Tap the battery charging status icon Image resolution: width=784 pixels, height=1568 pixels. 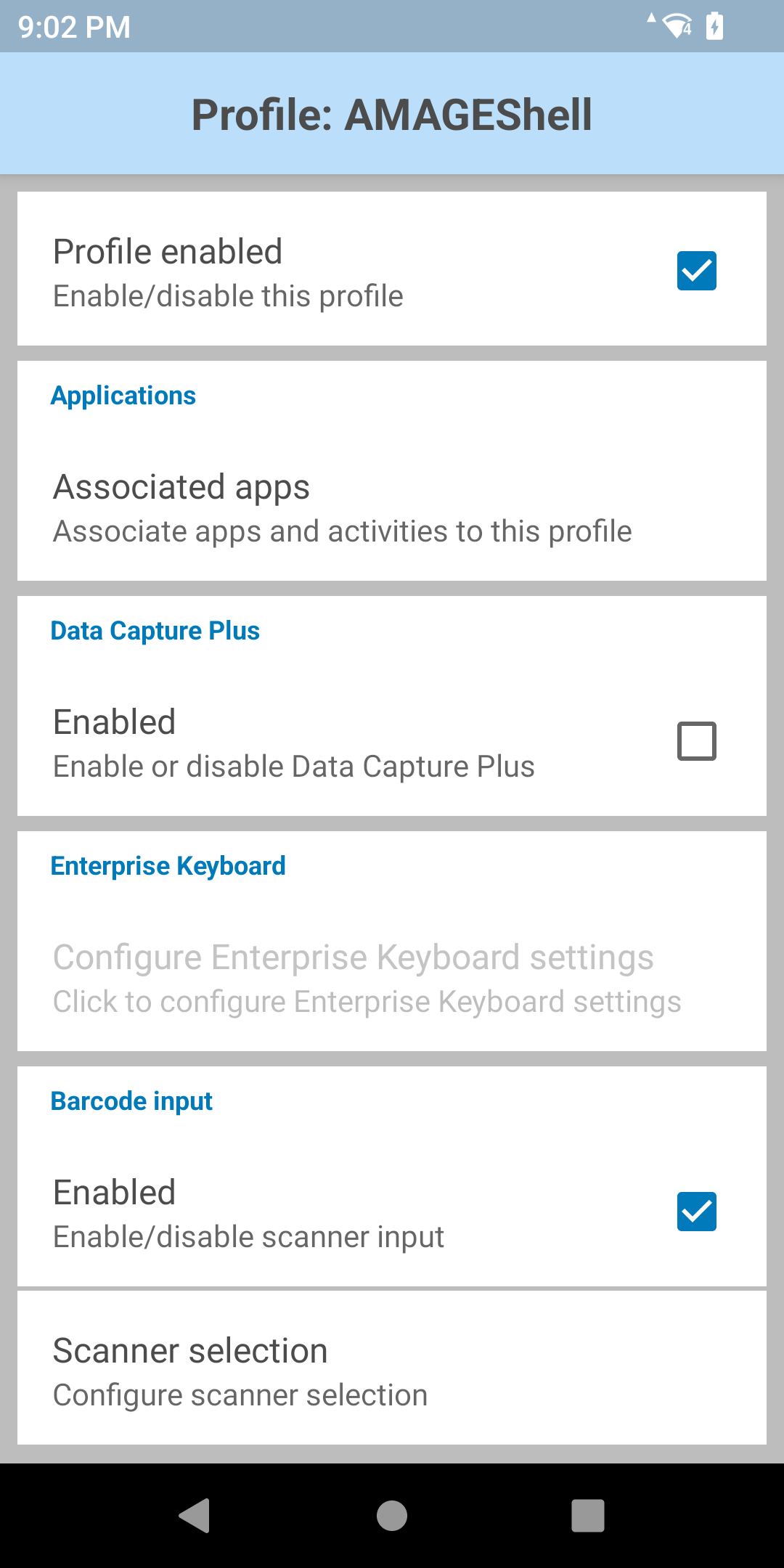pyautogui.click(x=715, y=27)
